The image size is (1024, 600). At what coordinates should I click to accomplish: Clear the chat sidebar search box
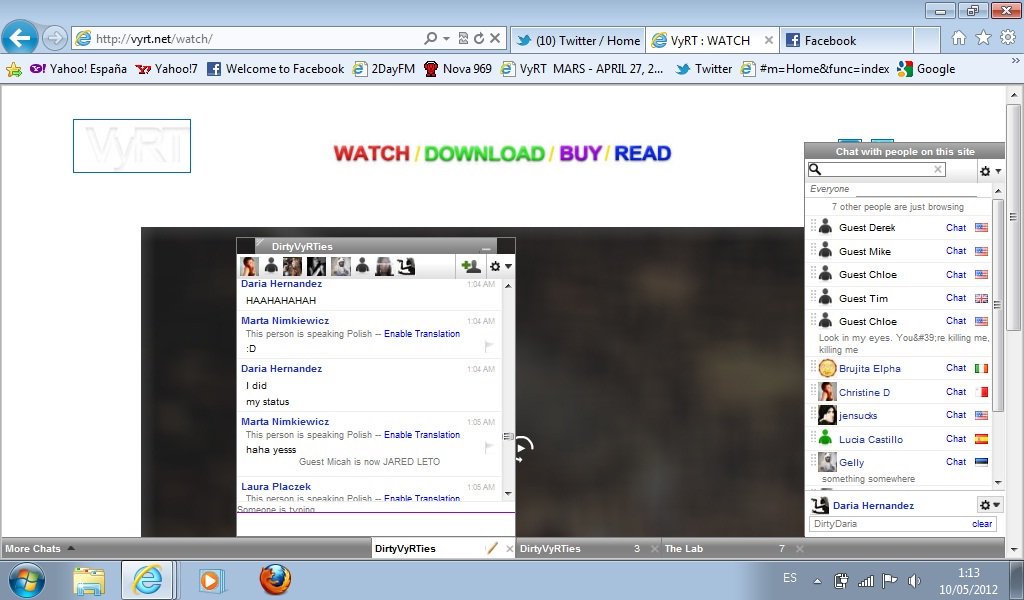[x=938, y=169]
